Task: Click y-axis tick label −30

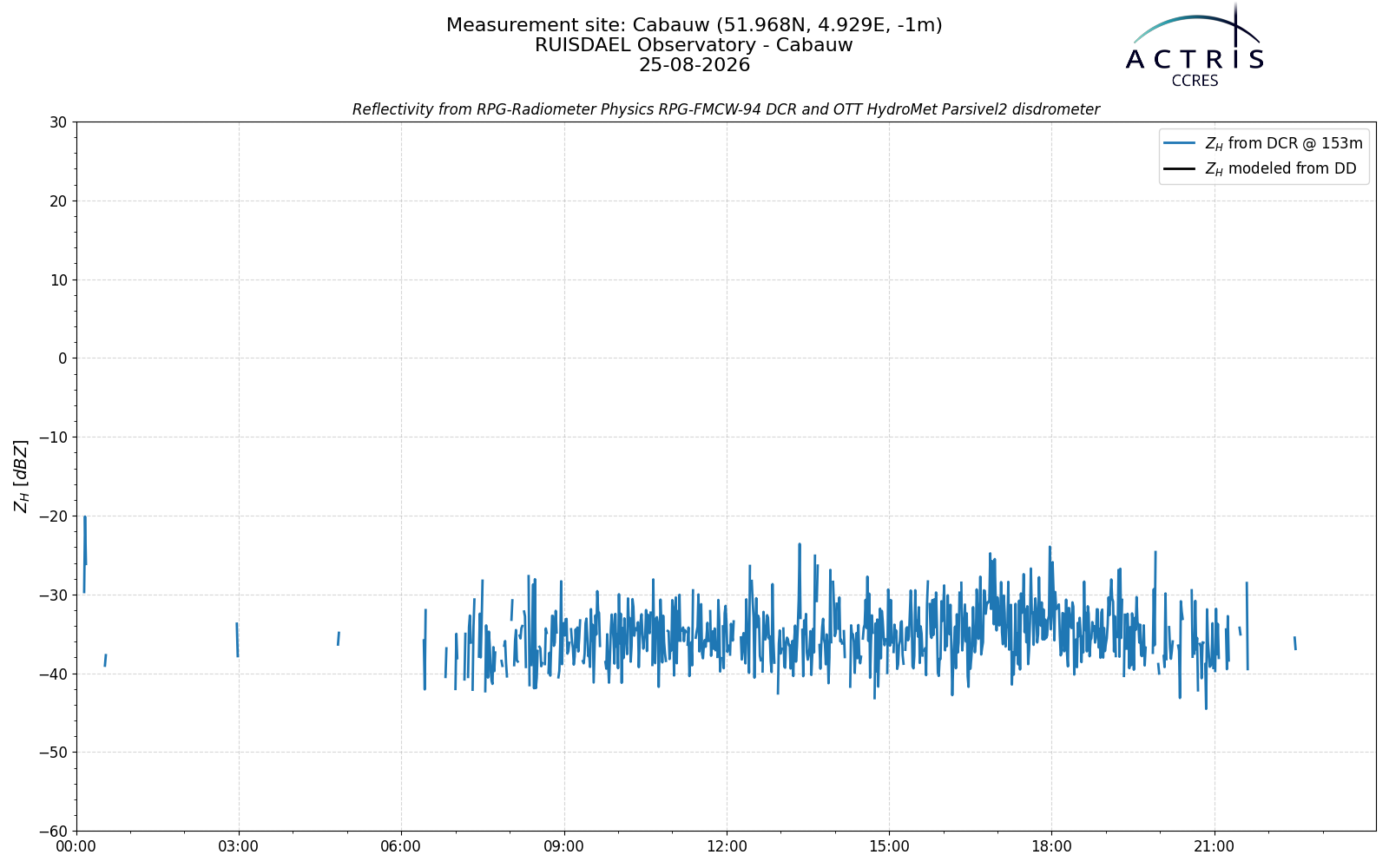Action: [x=52, y=595]
